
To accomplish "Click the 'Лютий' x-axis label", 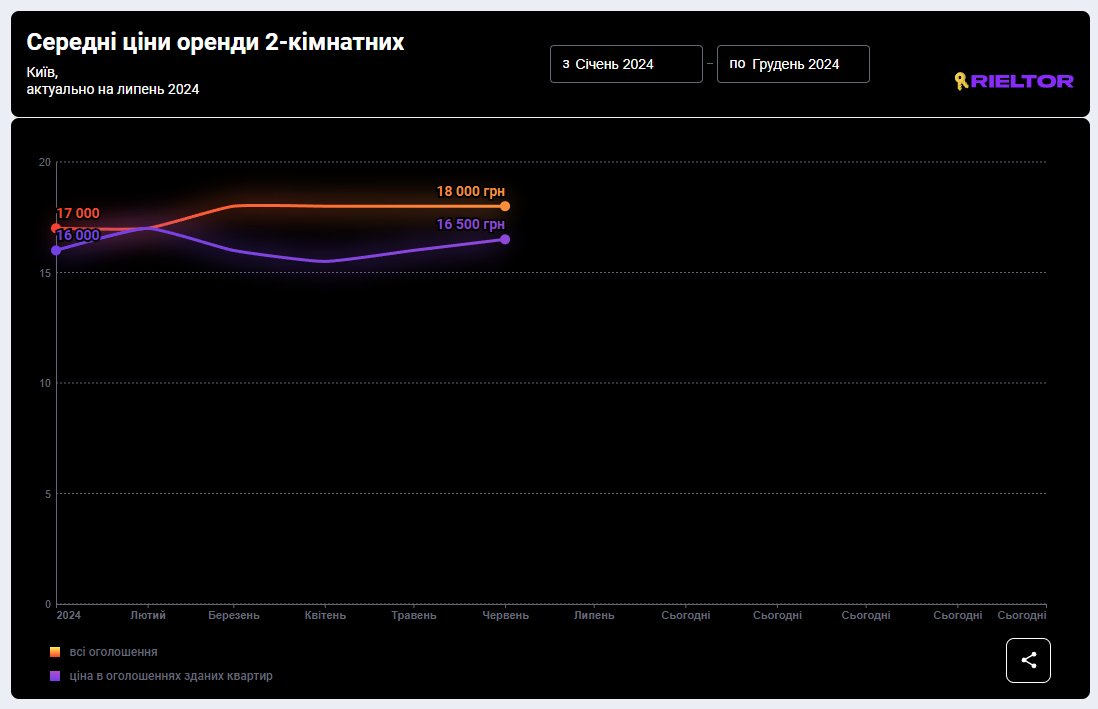I will click(x=148, y=615).
